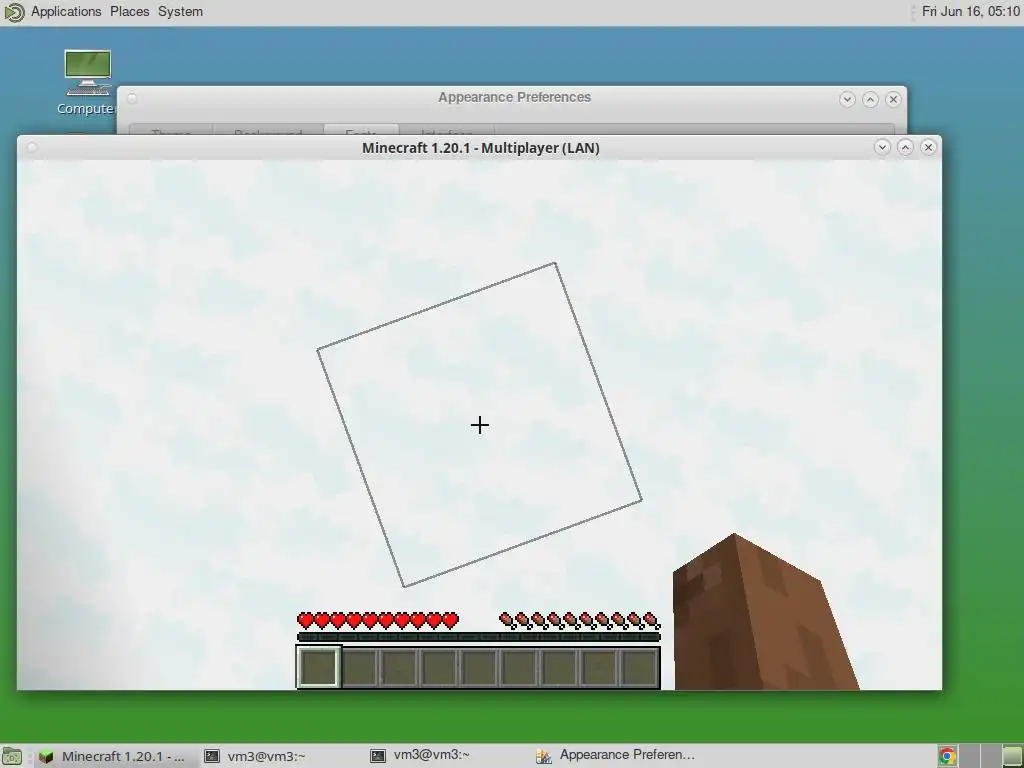
Task: Maximize the Minecraft window
Action: pos(905,148)
